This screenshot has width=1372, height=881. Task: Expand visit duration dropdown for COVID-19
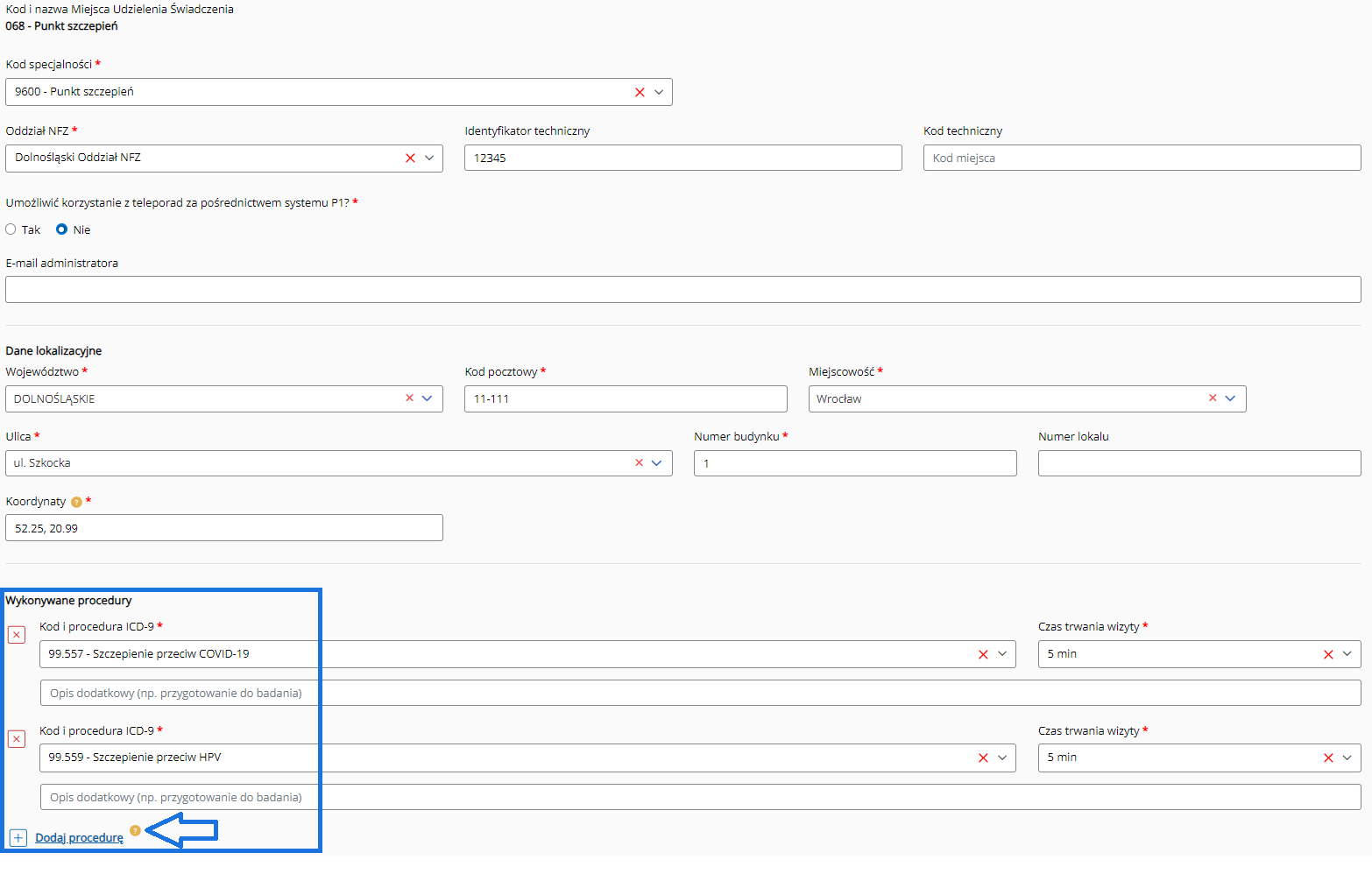pyautogui.click(x=1347, y=654)
